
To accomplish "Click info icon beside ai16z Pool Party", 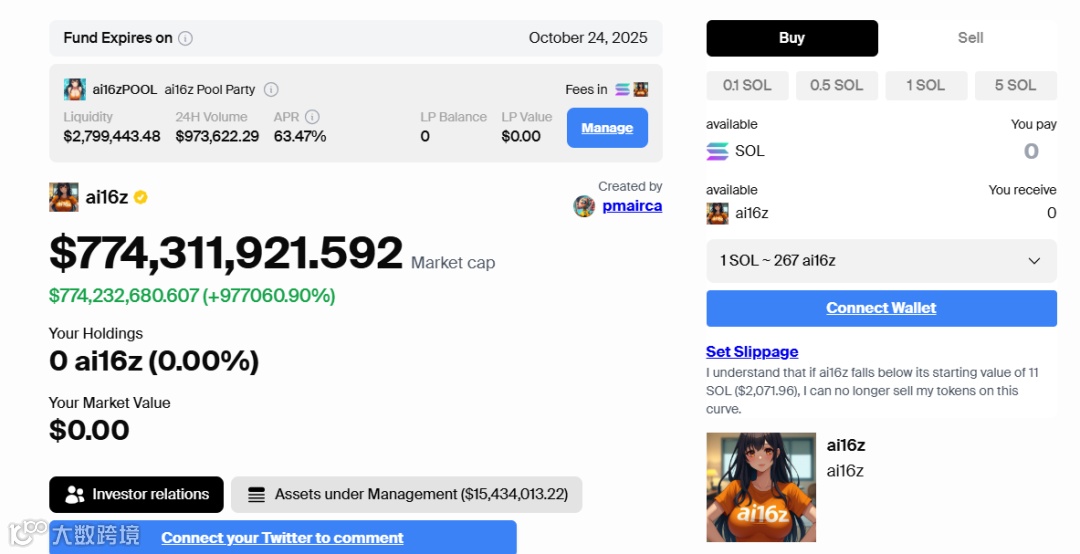I will pos(271,90).
